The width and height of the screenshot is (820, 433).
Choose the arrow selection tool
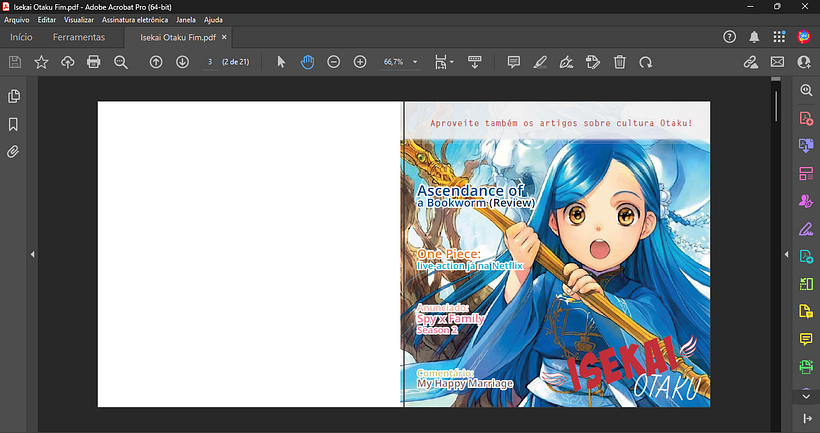click(281, 62)
